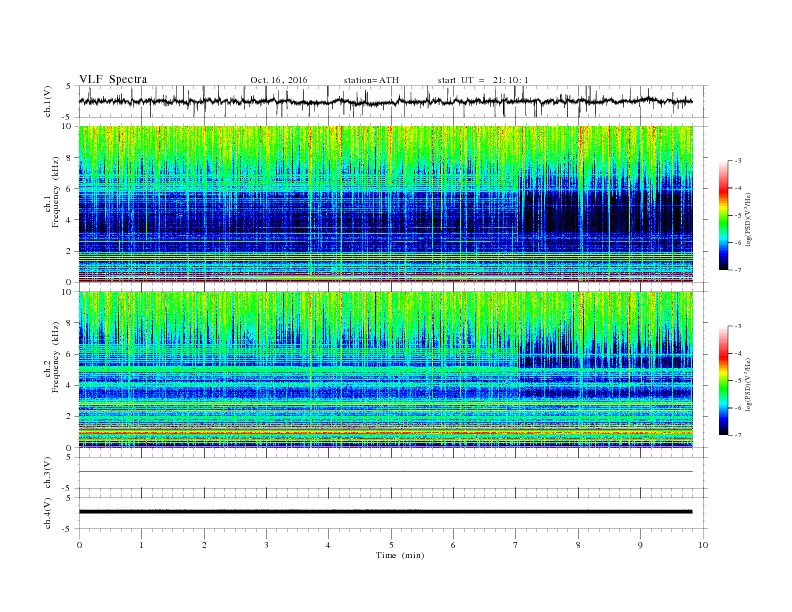This screenshot has width=792, height=612.
Task: Click time axis tick label "0"
Action: coord(79,545)
